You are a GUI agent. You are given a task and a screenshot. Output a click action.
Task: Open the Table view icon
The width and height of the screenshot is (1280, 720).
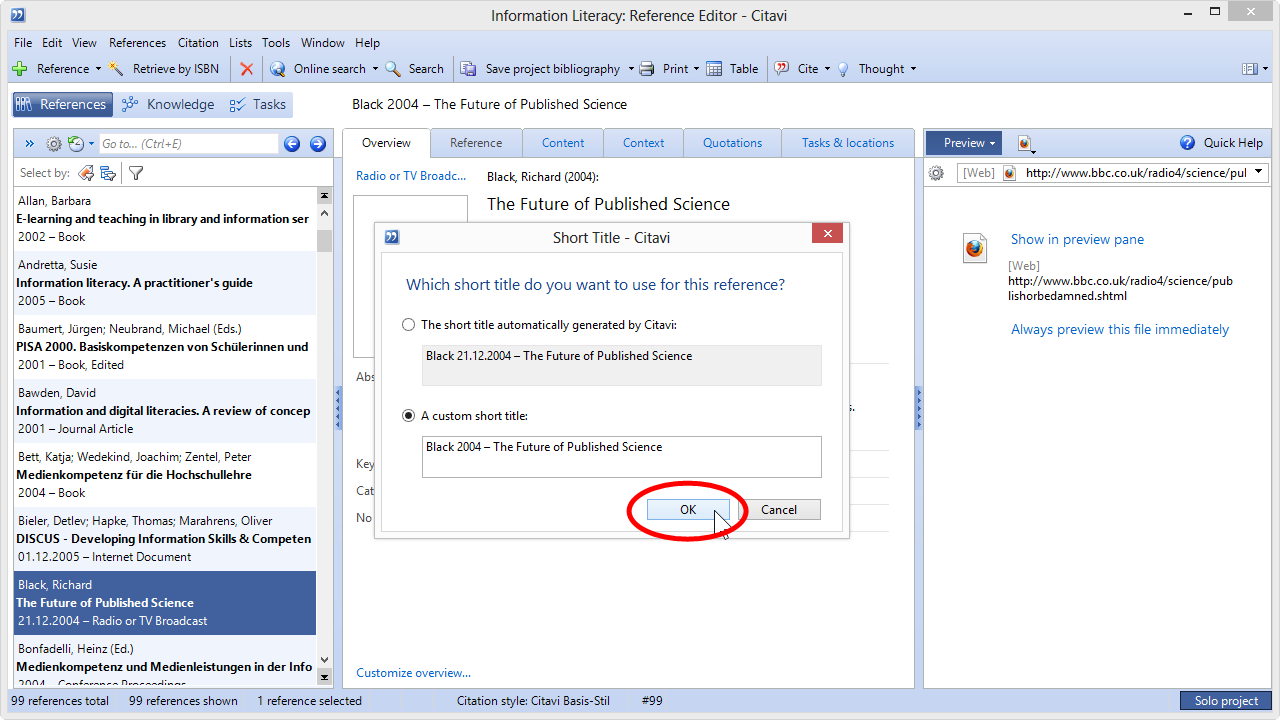[x=714, y=69]
